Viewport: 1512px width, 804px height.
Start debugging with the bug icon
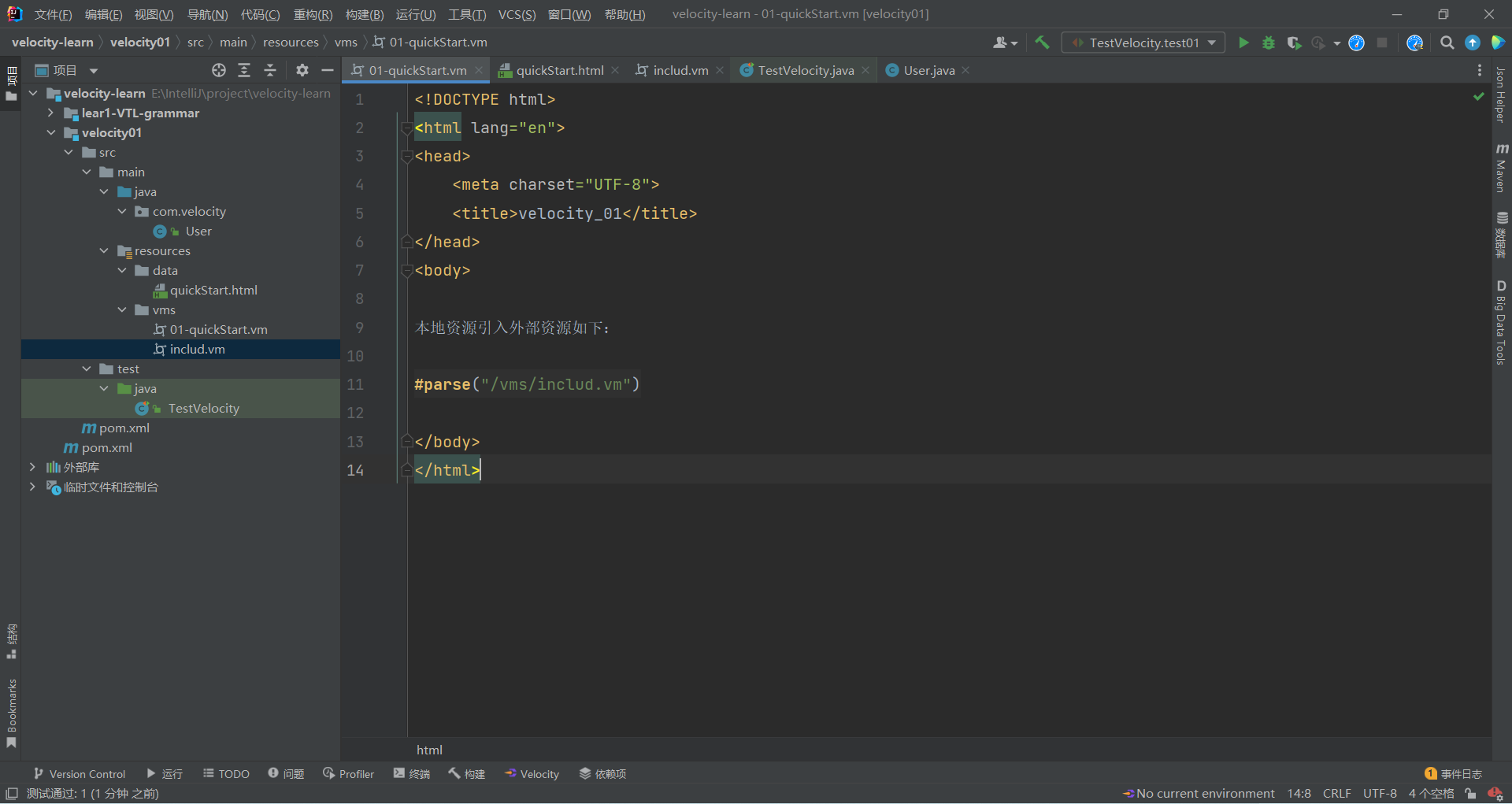pos(1268,43)
